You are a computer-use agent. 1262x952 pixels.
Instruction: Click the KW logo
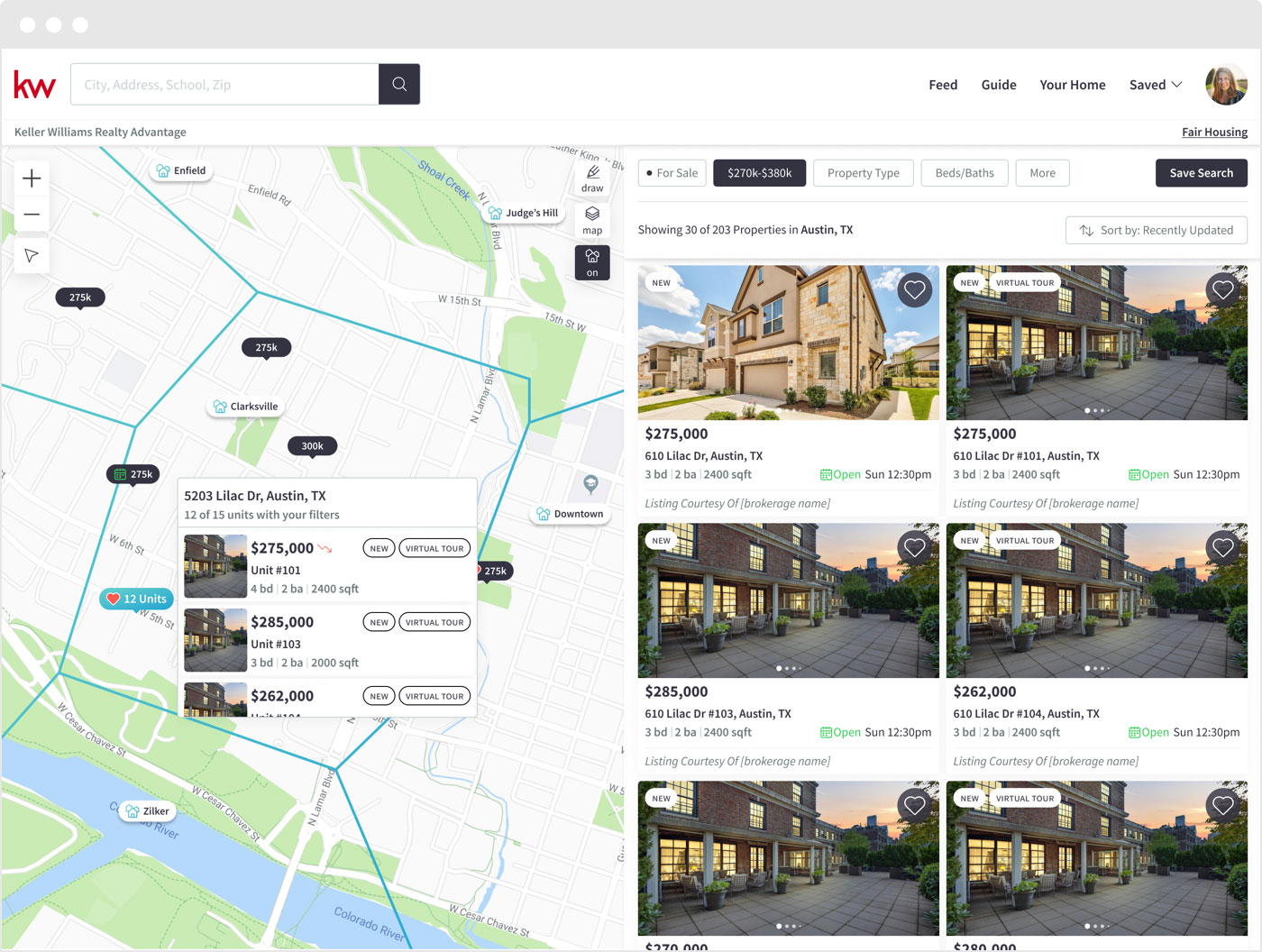point(34,85)
